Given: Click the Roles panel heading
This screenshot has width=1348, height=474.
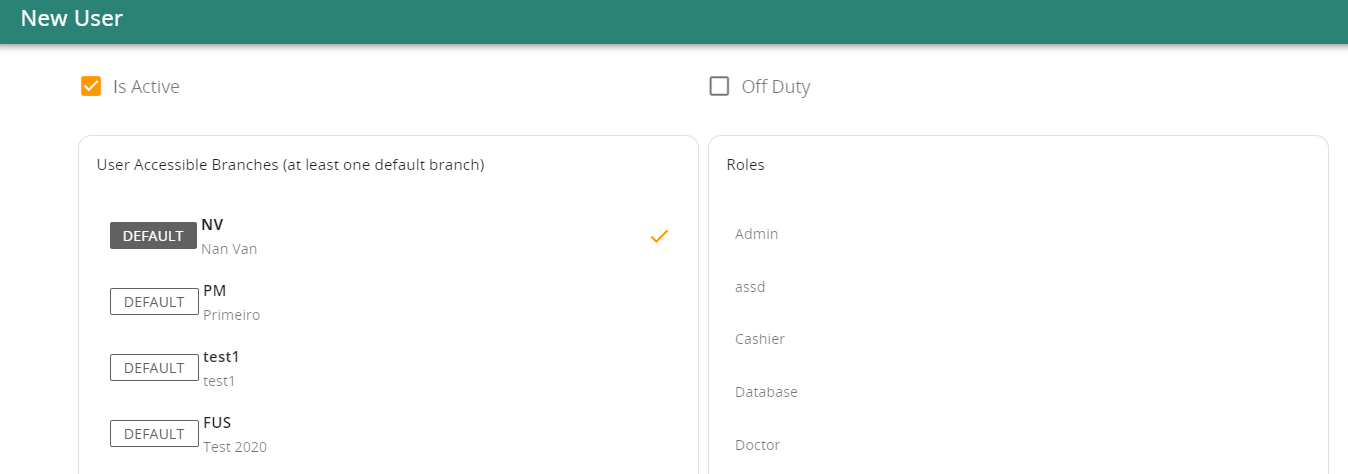Looking at the screenshot, I should click(x=746, y=165).
